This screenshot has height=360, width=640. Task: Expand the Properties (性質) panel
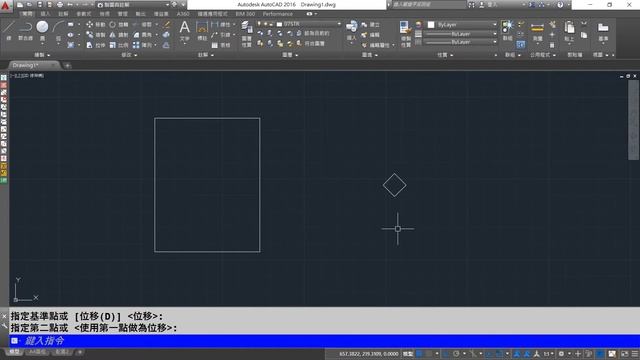coord(445,55)
